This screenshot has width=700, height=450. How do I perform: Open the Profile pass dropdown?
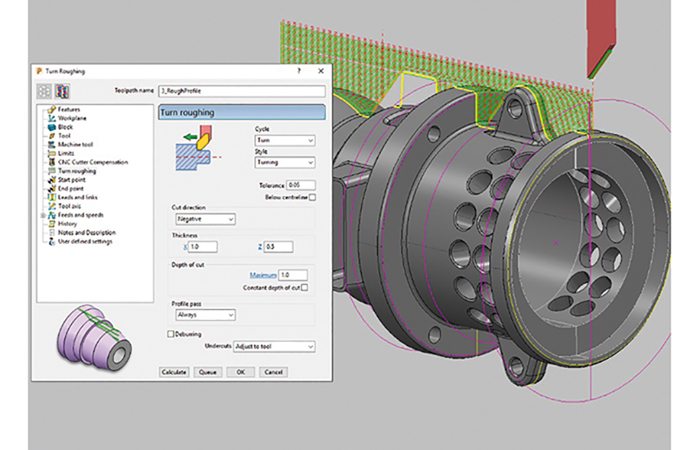(x=205, y=315)
